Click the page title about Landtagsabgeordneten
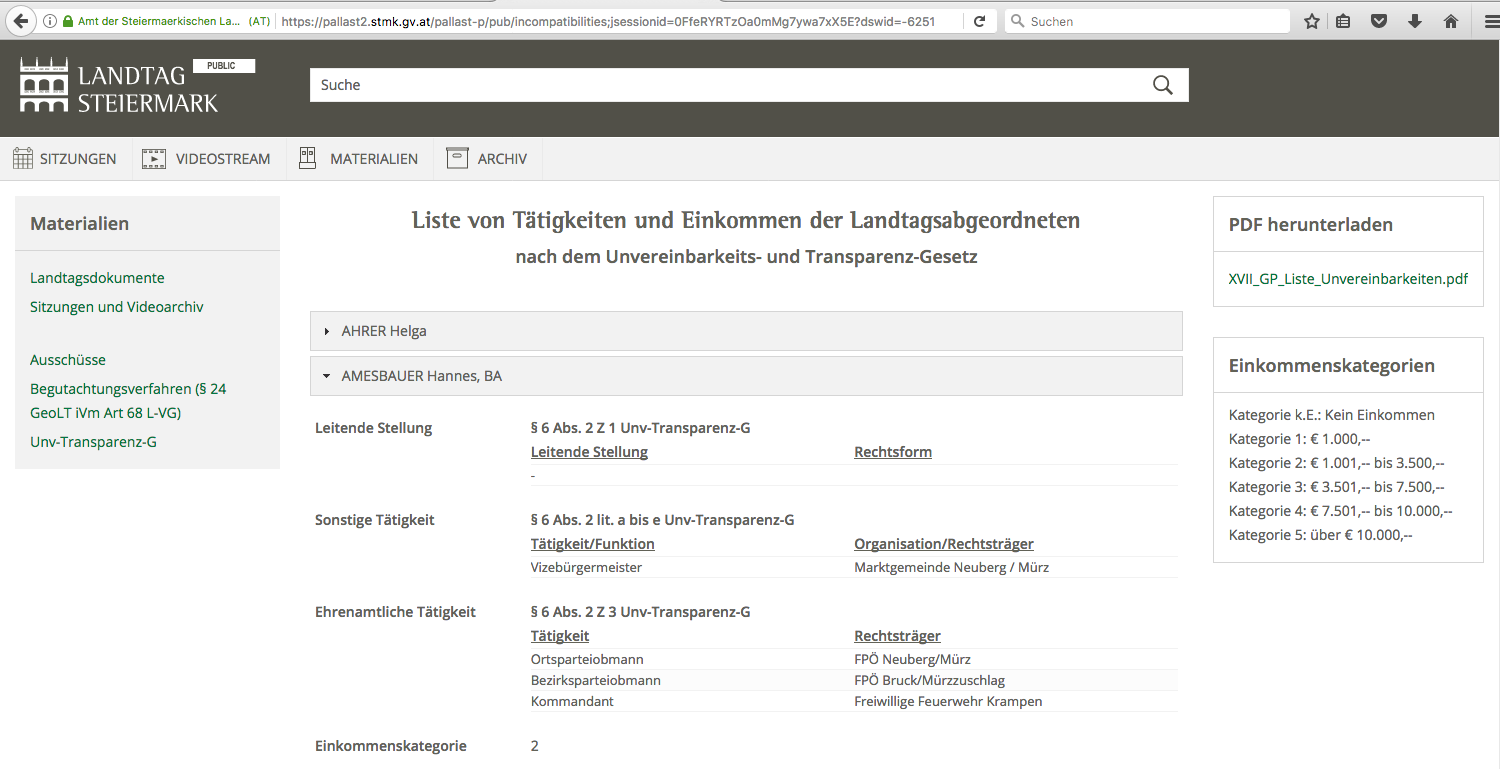 point(746,220)
